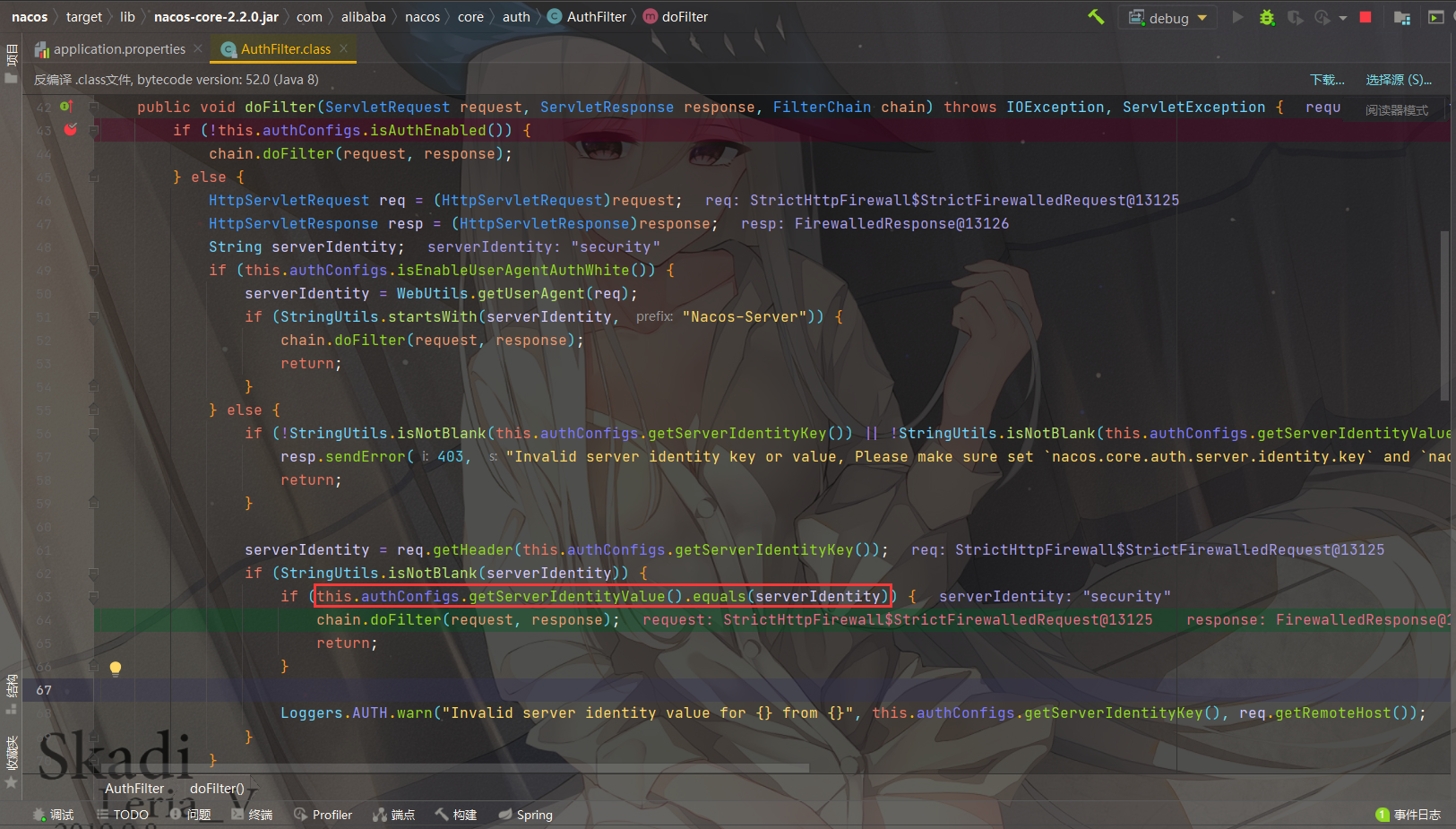
Task: Click the auth package breadcrumb
Action: pos(516,17)
